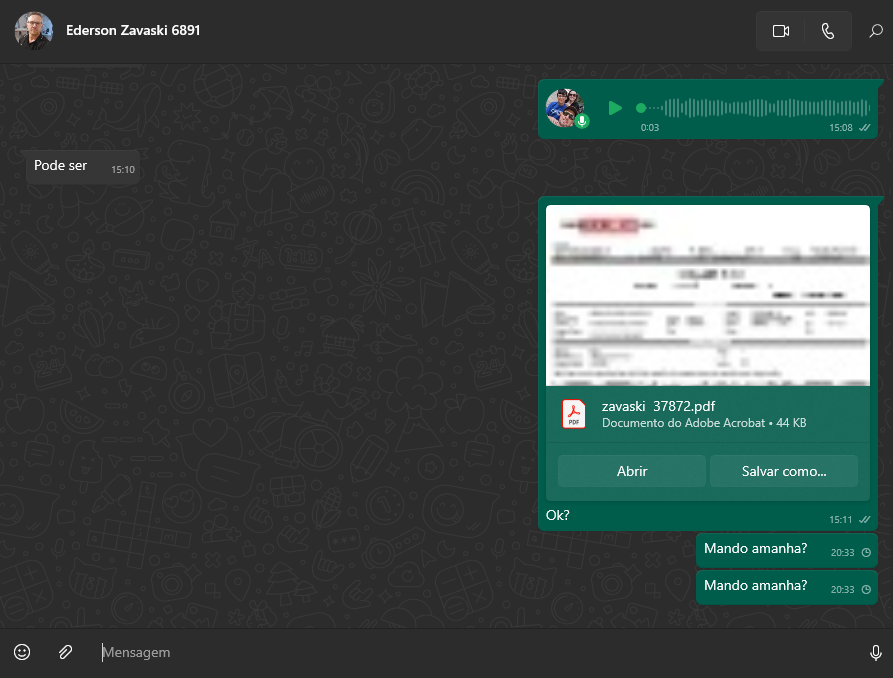Click the sender avatar on voice message
This screenshot has width=893, height=678.
pyautogui.click(x=565, y=108)
